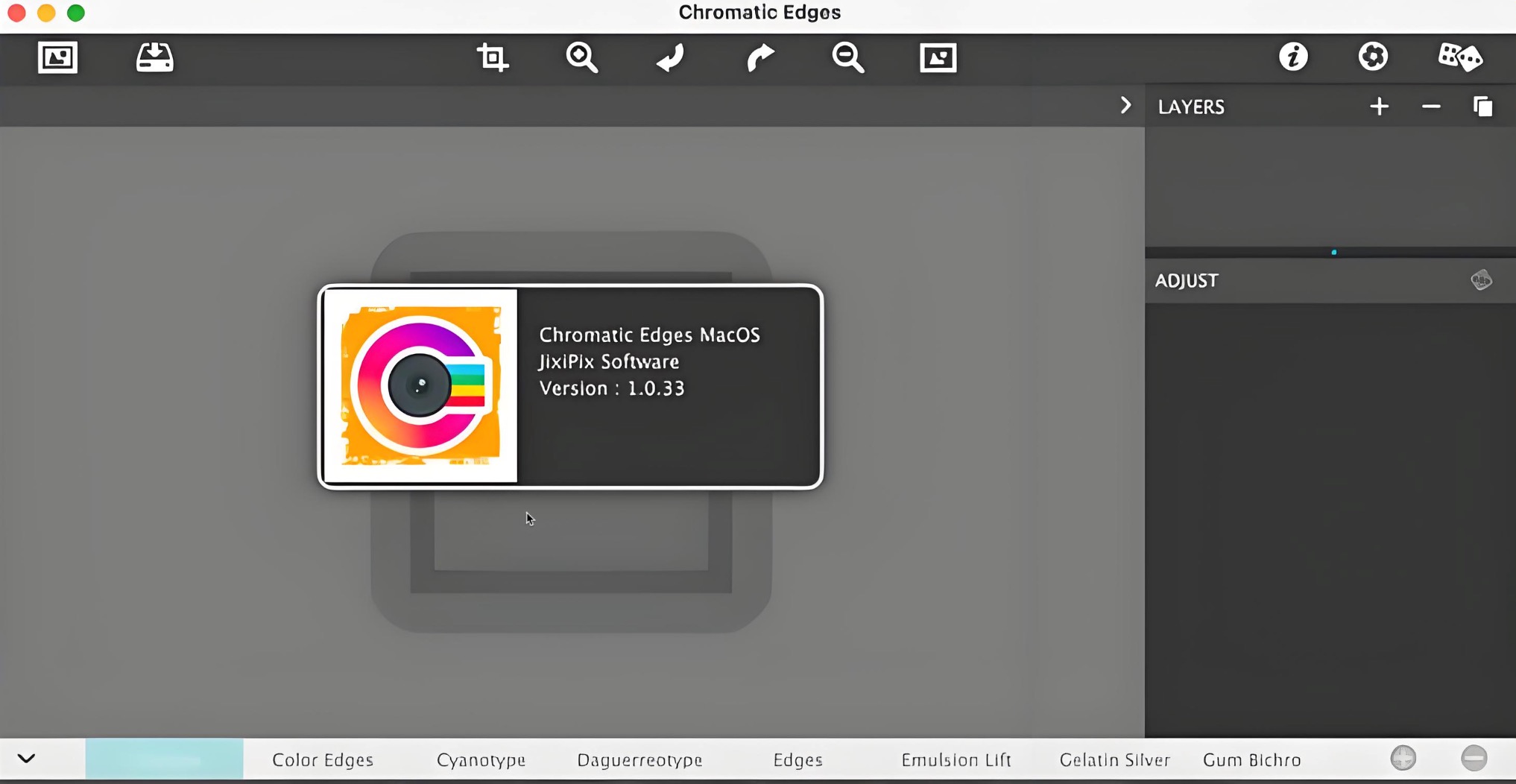The image size is (1516, 784).
Task: Click the LAYERS panel heading
Action: tap(1191, 107)
